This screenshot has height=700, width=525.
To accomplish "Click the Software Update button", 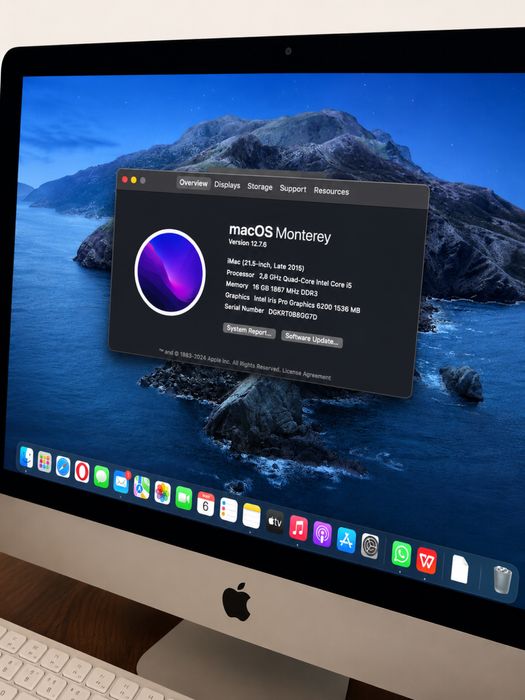I will coord(312,339).
